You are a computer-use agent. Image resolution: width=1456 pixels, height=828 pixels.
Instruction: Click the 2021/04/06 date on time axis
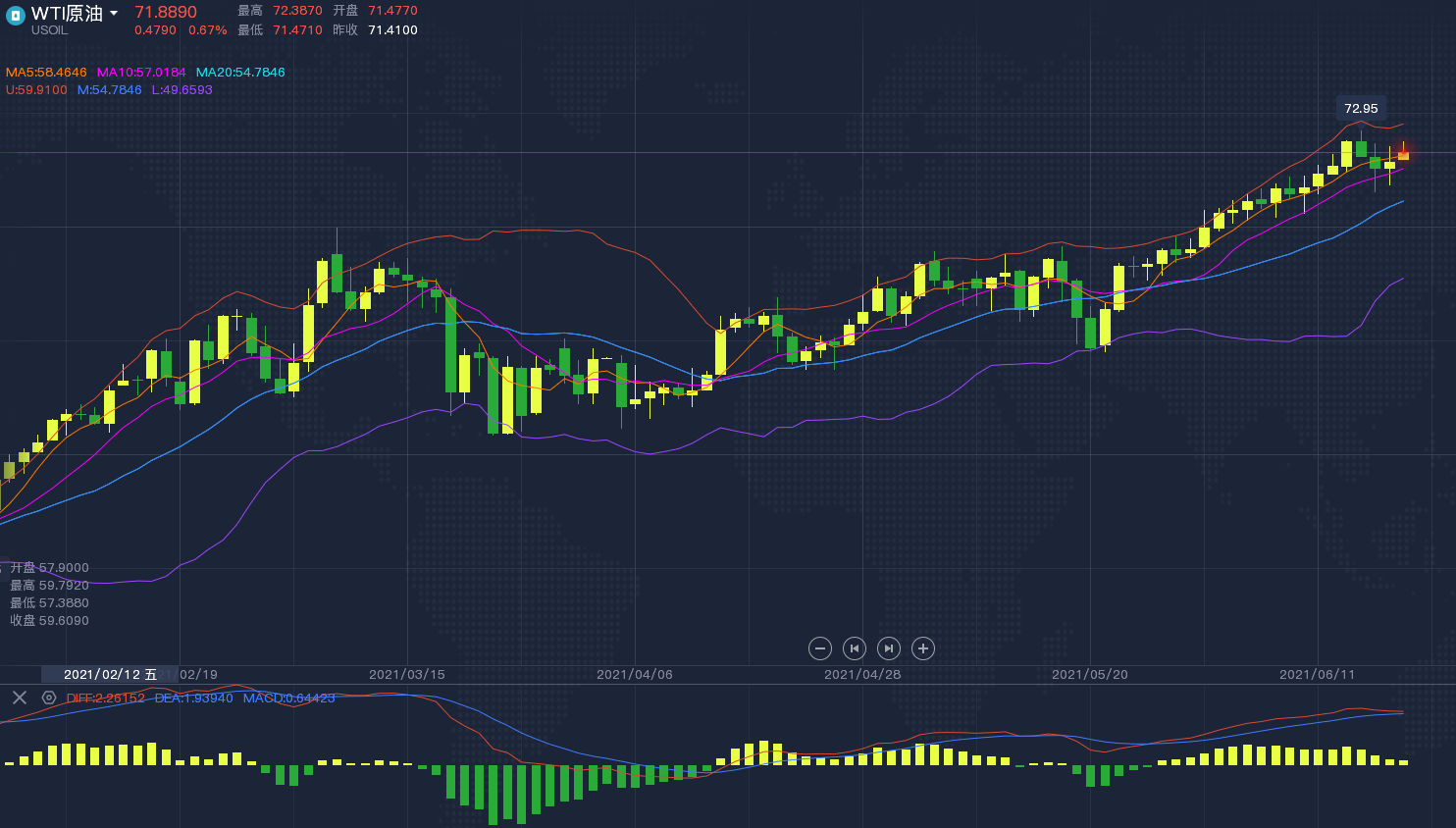pos(634,674)
